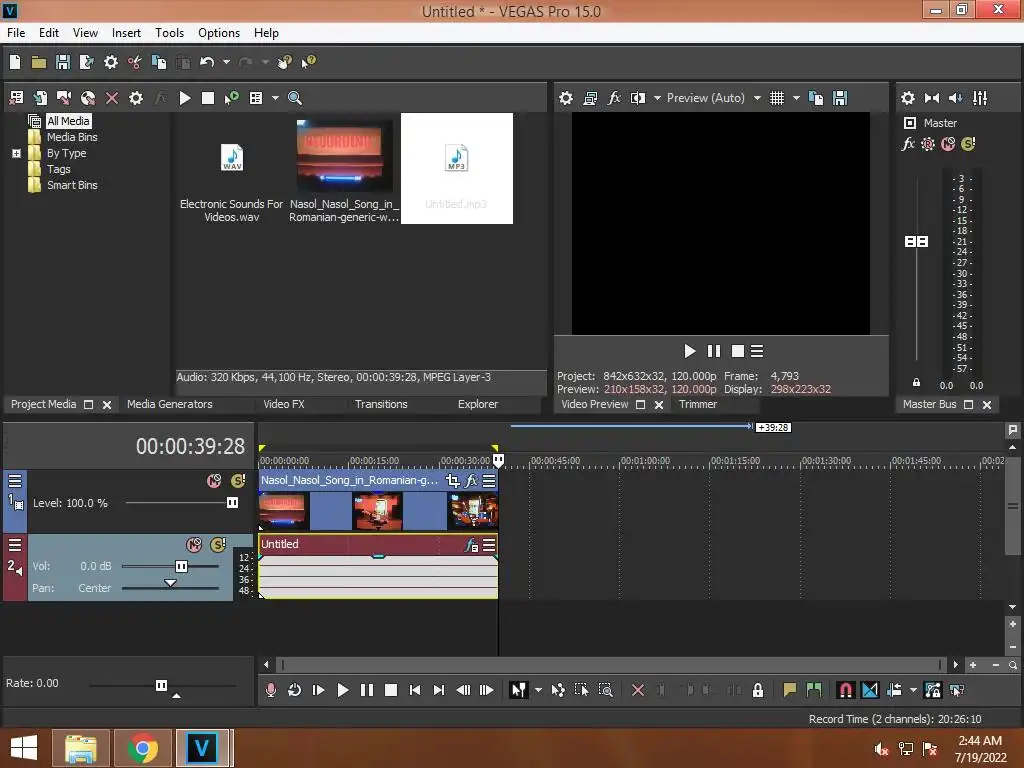Select the Smart Bins folder
The height and width of the screenshot is (768, 1024).
[x=72, y=185]
